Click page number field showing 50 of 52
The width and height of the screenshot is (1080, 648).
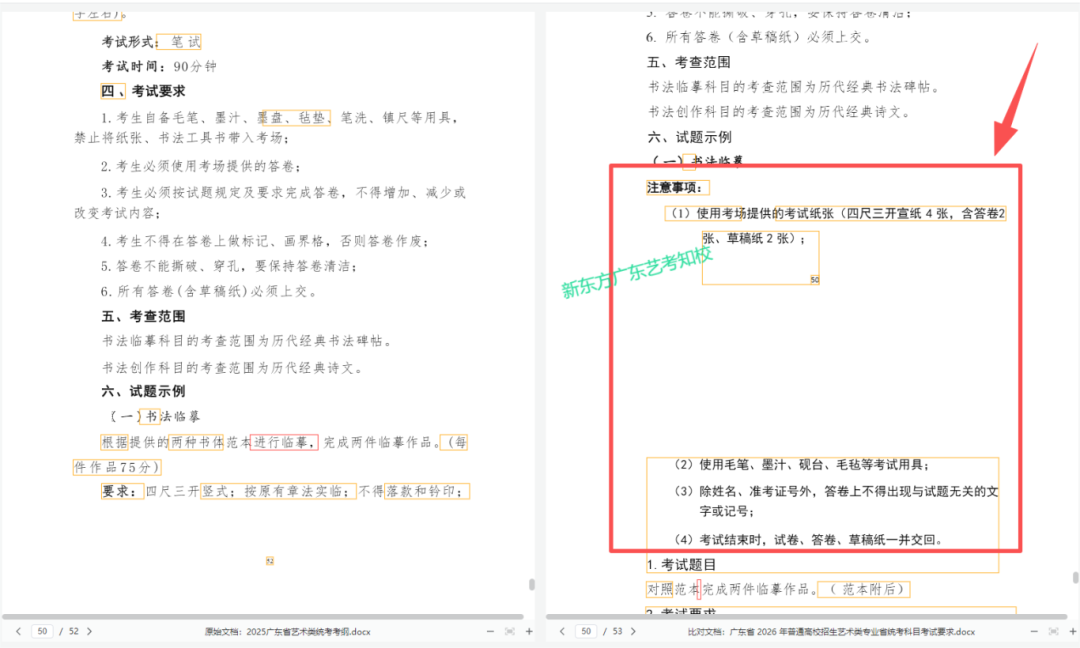coord(42,631)
